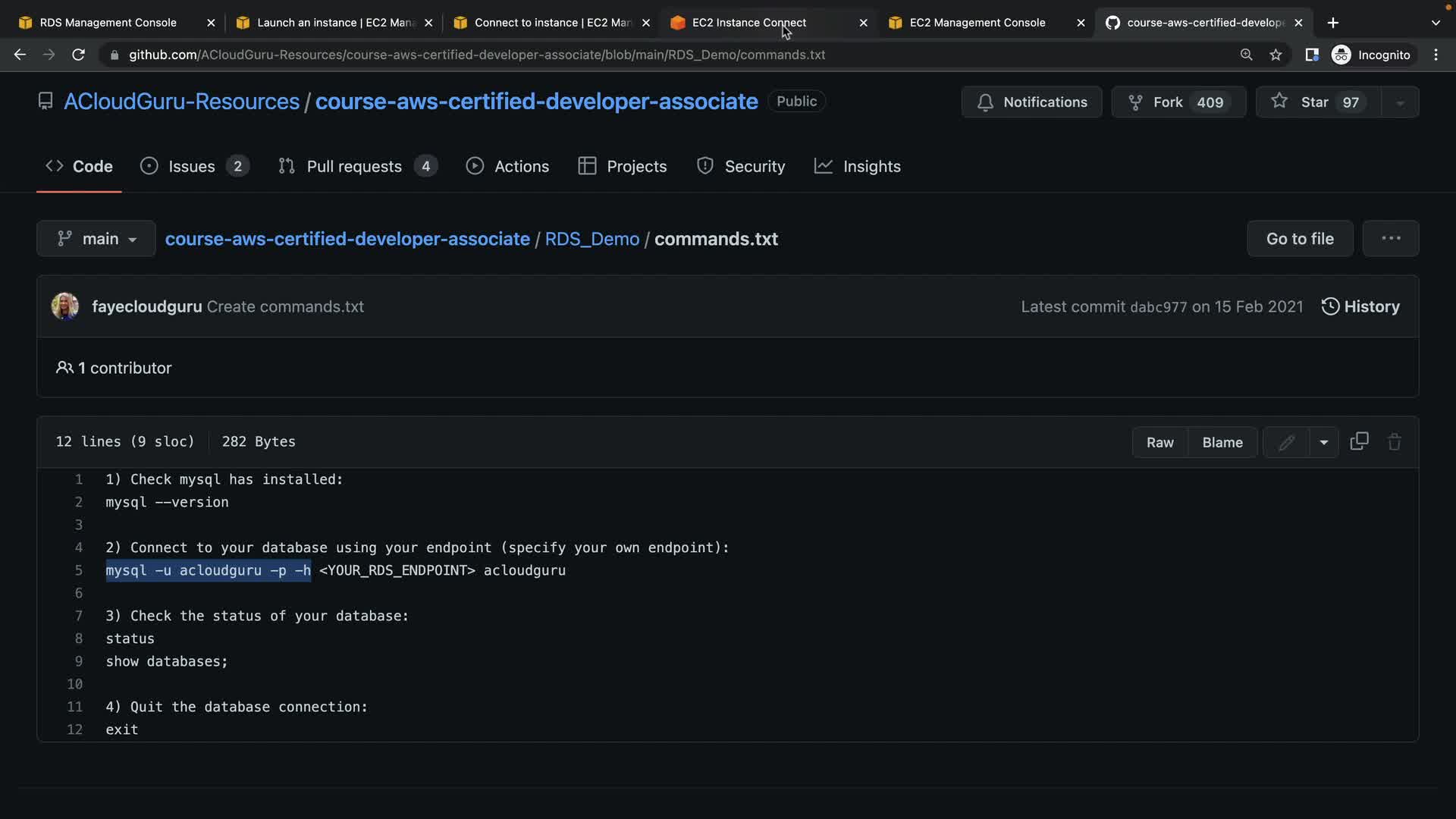1456x819 pixels.
Task: Open RDS_Demo folder link
Action: pos(591,239)
